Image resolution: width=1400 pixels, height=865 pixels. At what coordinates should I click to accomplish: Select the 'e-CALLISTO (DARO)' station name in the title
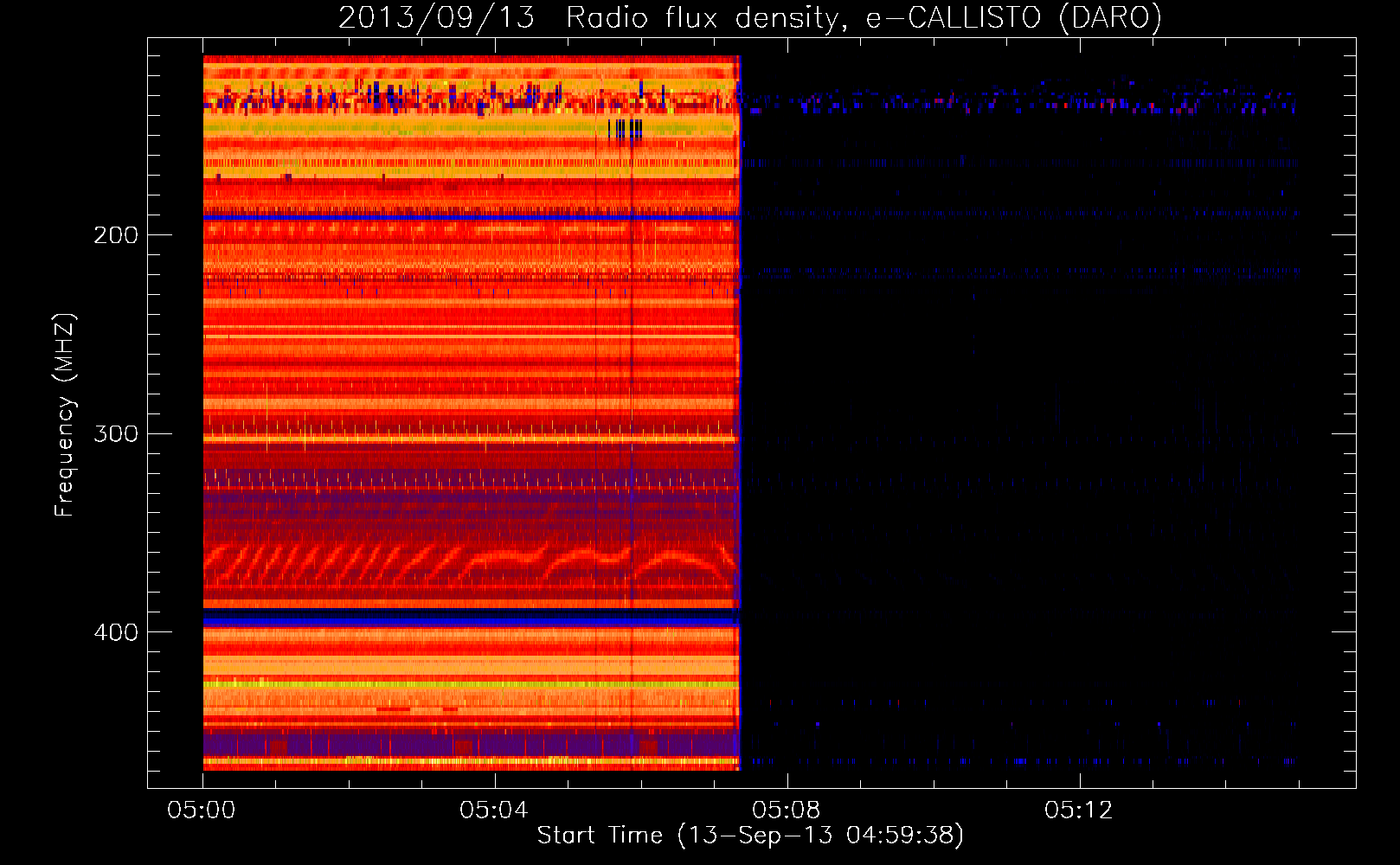1014,17
